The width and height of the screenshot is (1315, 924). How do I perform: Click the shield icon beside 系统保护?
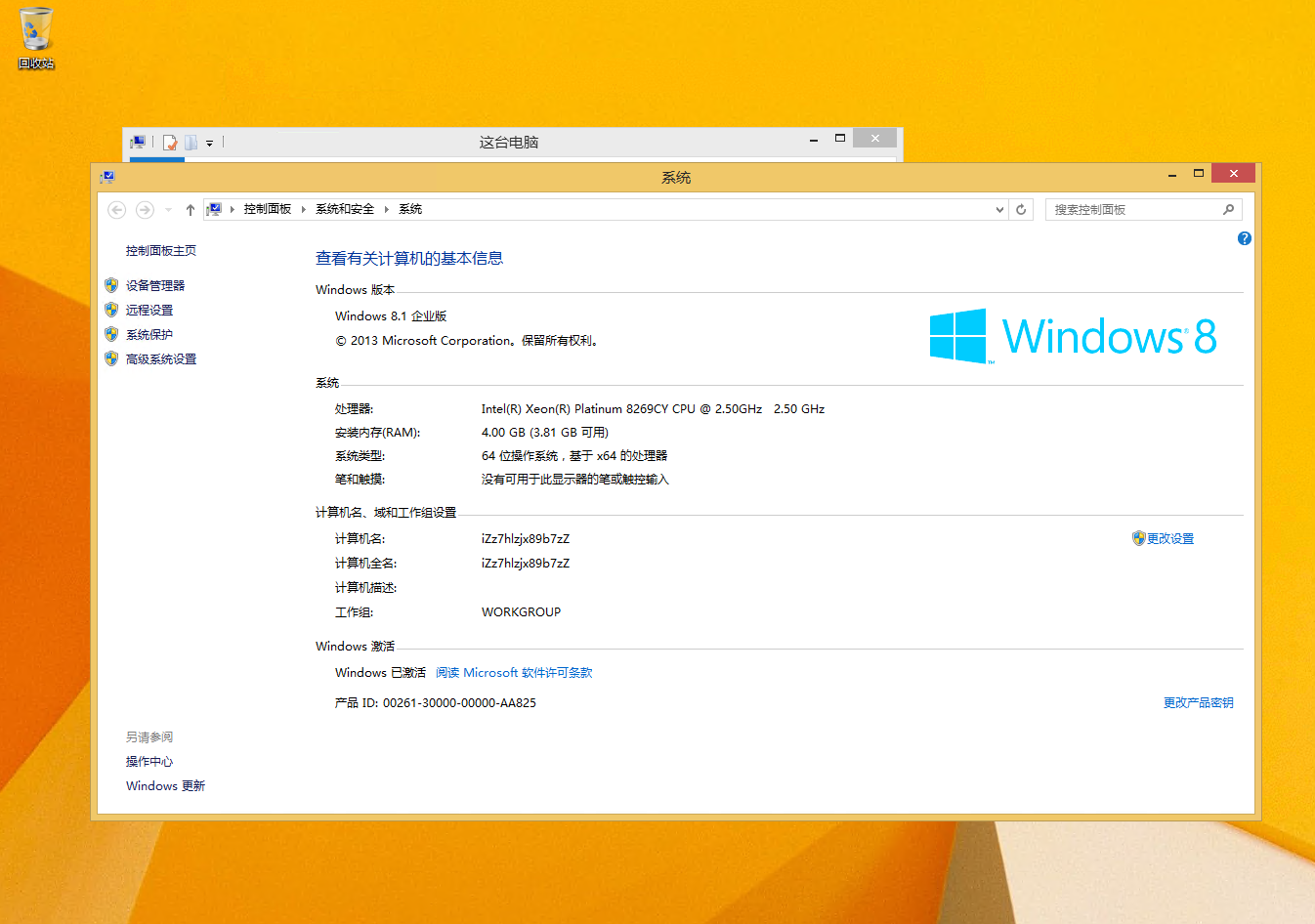tap(111, 334)
